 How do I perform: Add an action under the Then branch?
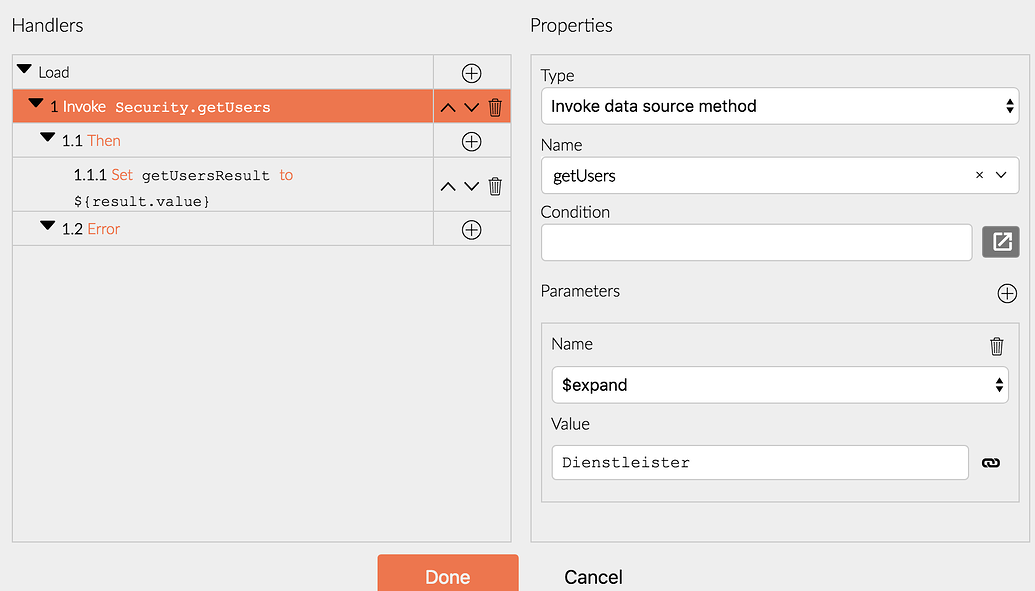point(471,141)
